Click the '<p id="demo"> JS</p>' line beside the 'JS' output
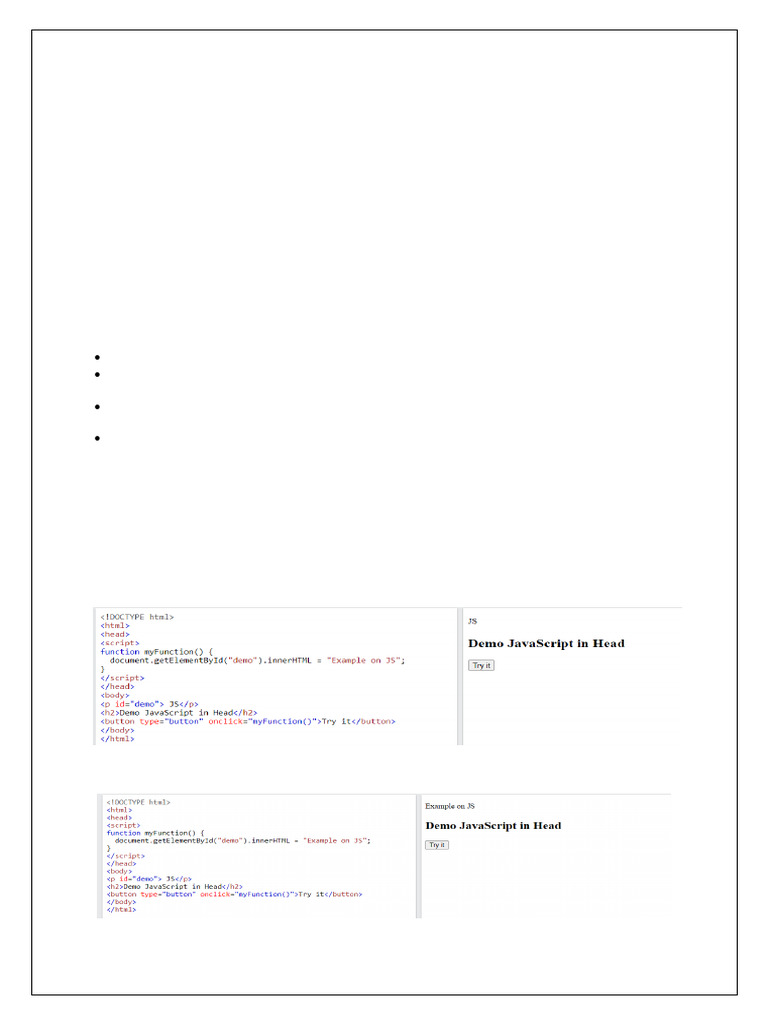This screenshot has width=768, height=1024. pos(150,704)
